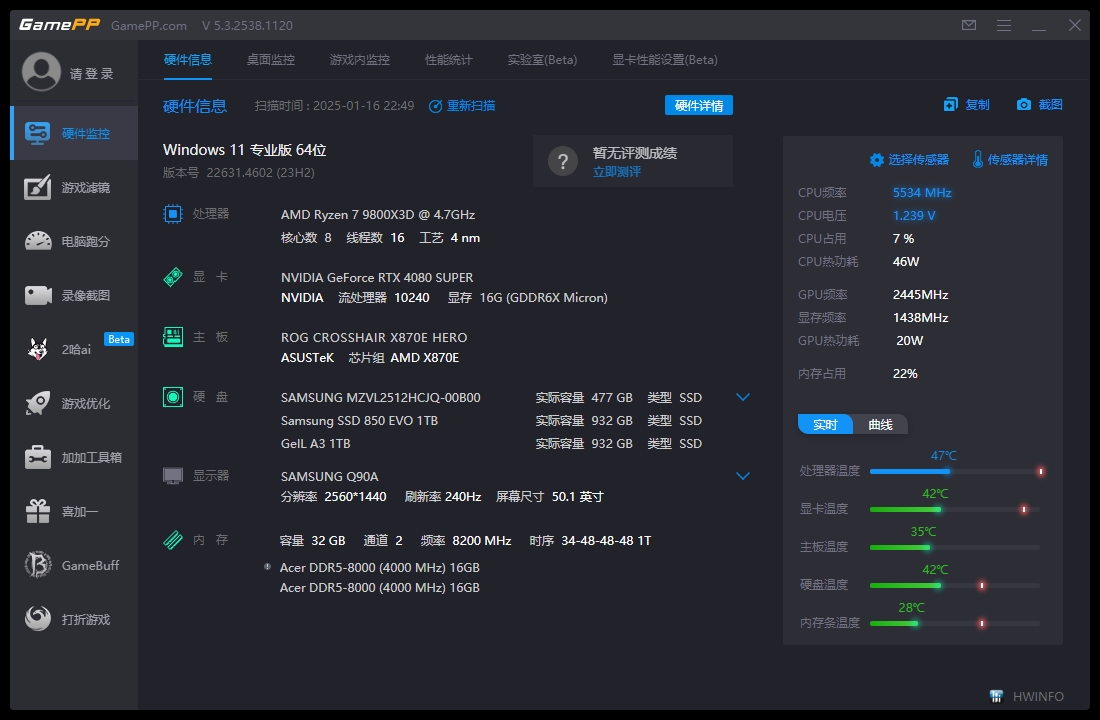Click the 内存 memory icon
The width and height of the screenshot is (1100, 720).
point(173,540)
